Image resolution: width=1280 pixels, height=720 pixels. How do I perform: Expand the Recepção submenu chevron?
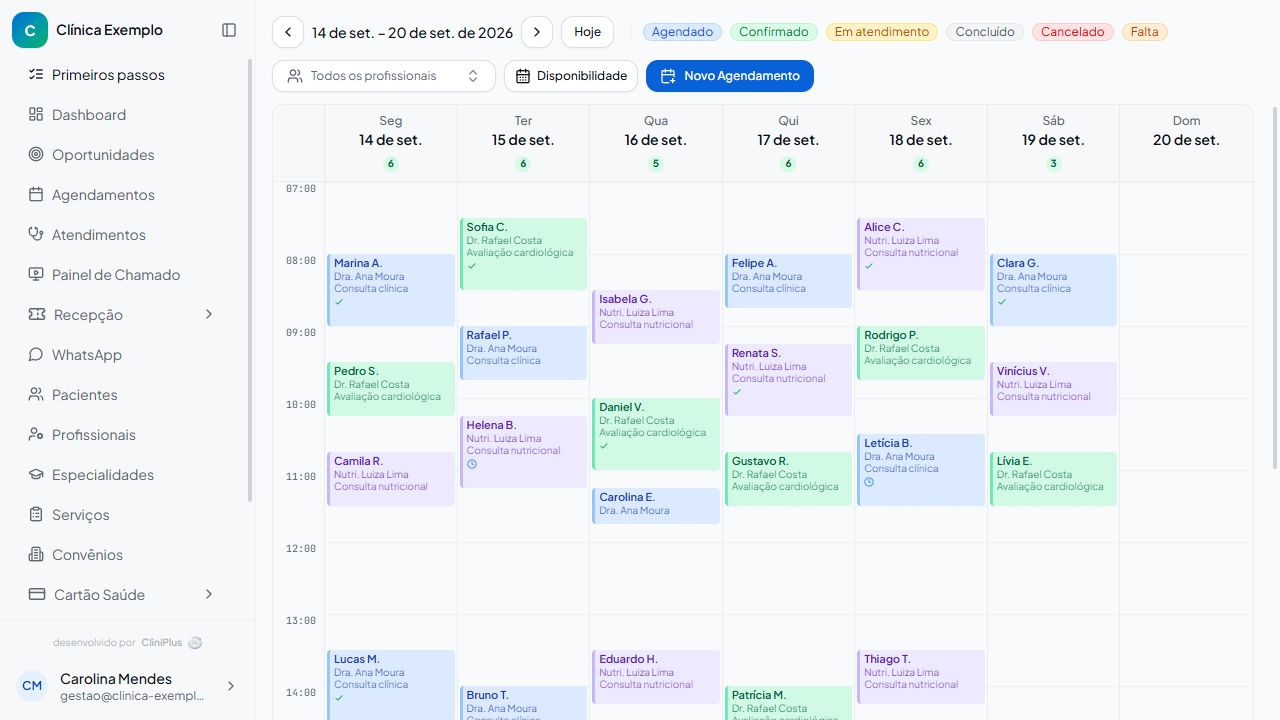click(x=209, y=314)
